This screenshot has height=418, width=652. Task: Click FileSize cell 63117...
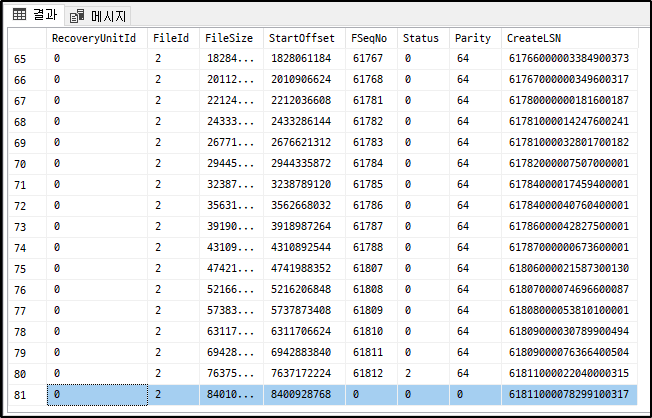point(231,331)
